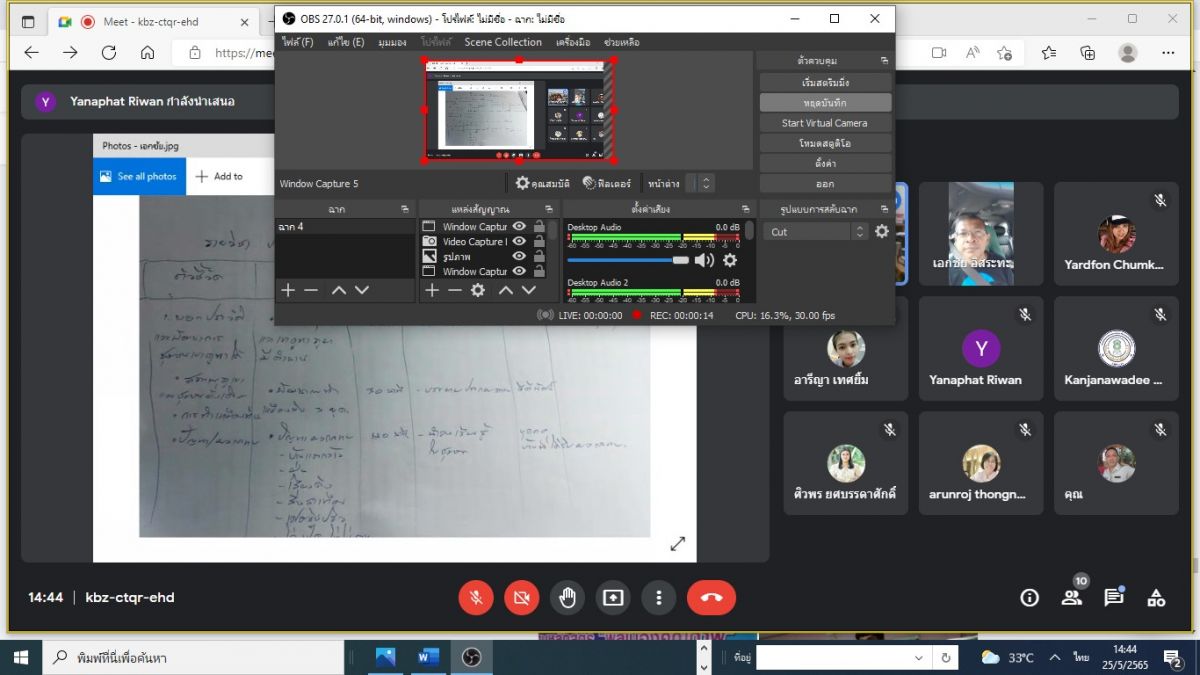Hide the Video Capture source
This screenshot has height=675, width=1200.
click(519, 241)
